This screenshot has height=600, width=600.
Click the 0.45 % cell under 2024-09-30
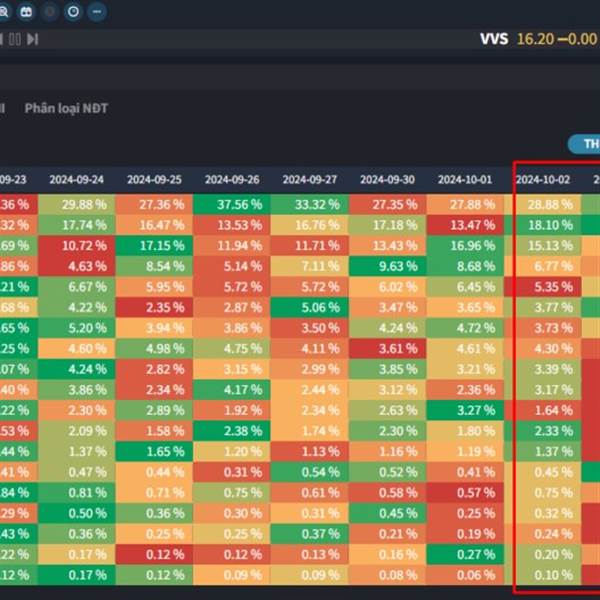tap(387, 514)
